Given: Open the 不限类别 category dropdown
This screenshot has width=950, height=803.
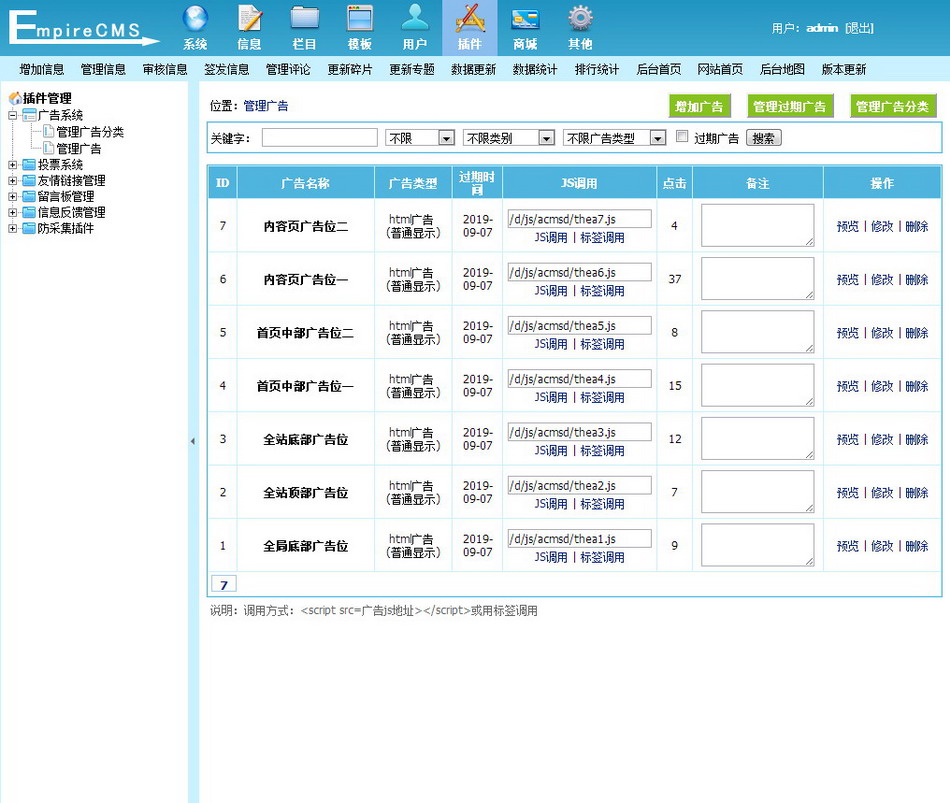Looking at the screenshot, I should tap(509, 138).
